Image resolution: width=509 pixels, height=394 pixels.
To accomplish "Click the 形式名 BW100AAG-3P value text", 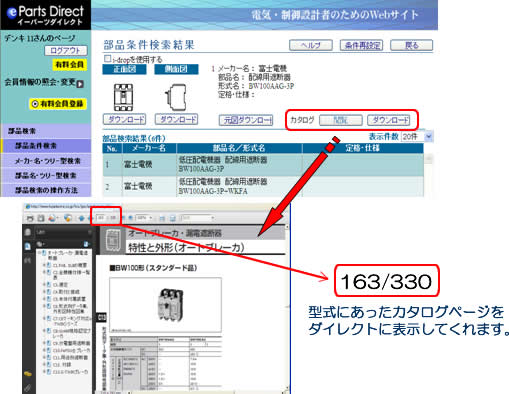I will [271, 86].
